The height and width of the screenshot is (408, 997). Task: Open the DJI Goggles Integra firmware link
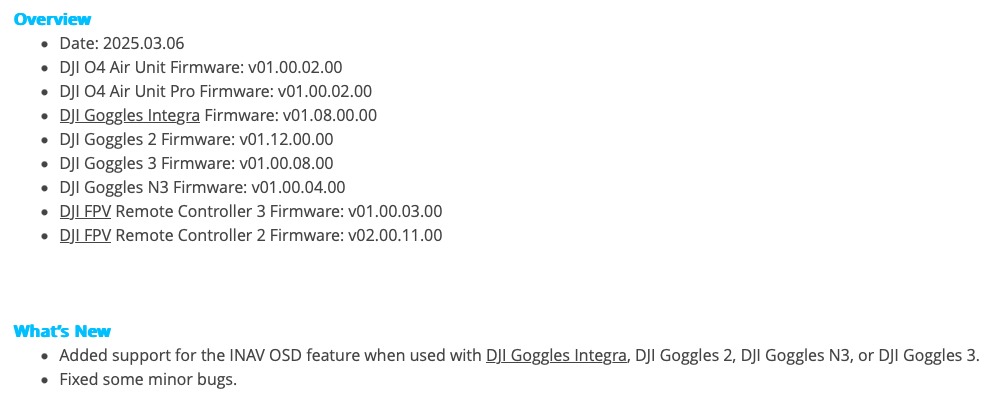[x=130, y=115]
